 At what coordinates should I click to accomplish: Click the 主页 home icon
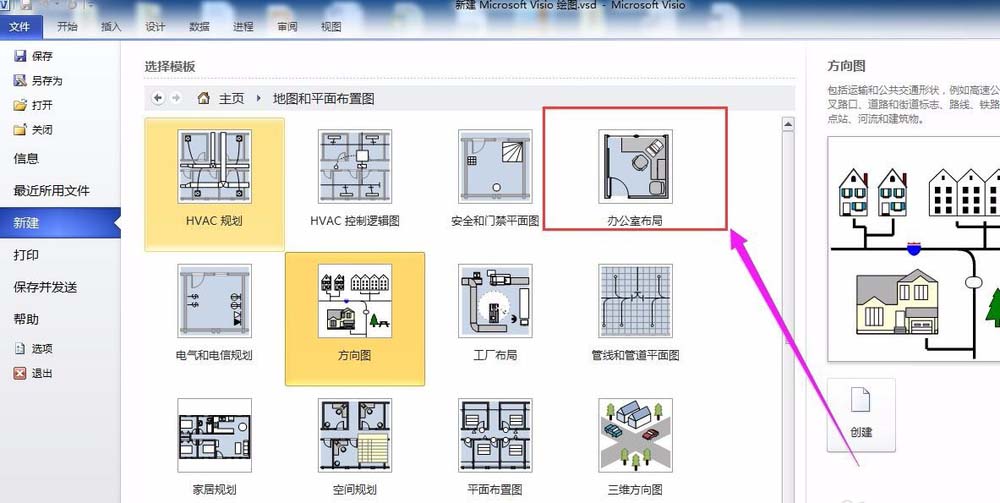click(203, 98)
